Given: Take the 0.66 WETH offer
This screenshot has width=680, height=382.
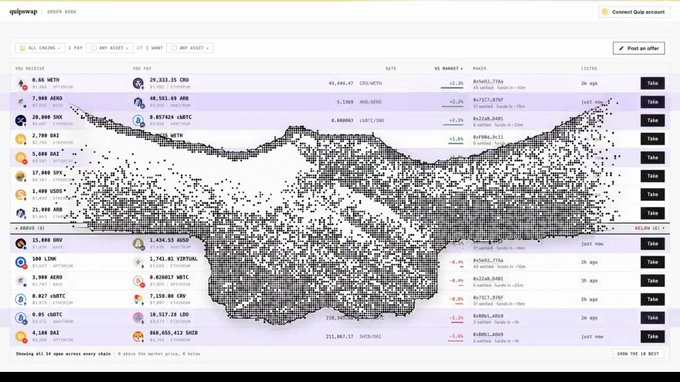Looking at the screenshot, I should (653, 83).
